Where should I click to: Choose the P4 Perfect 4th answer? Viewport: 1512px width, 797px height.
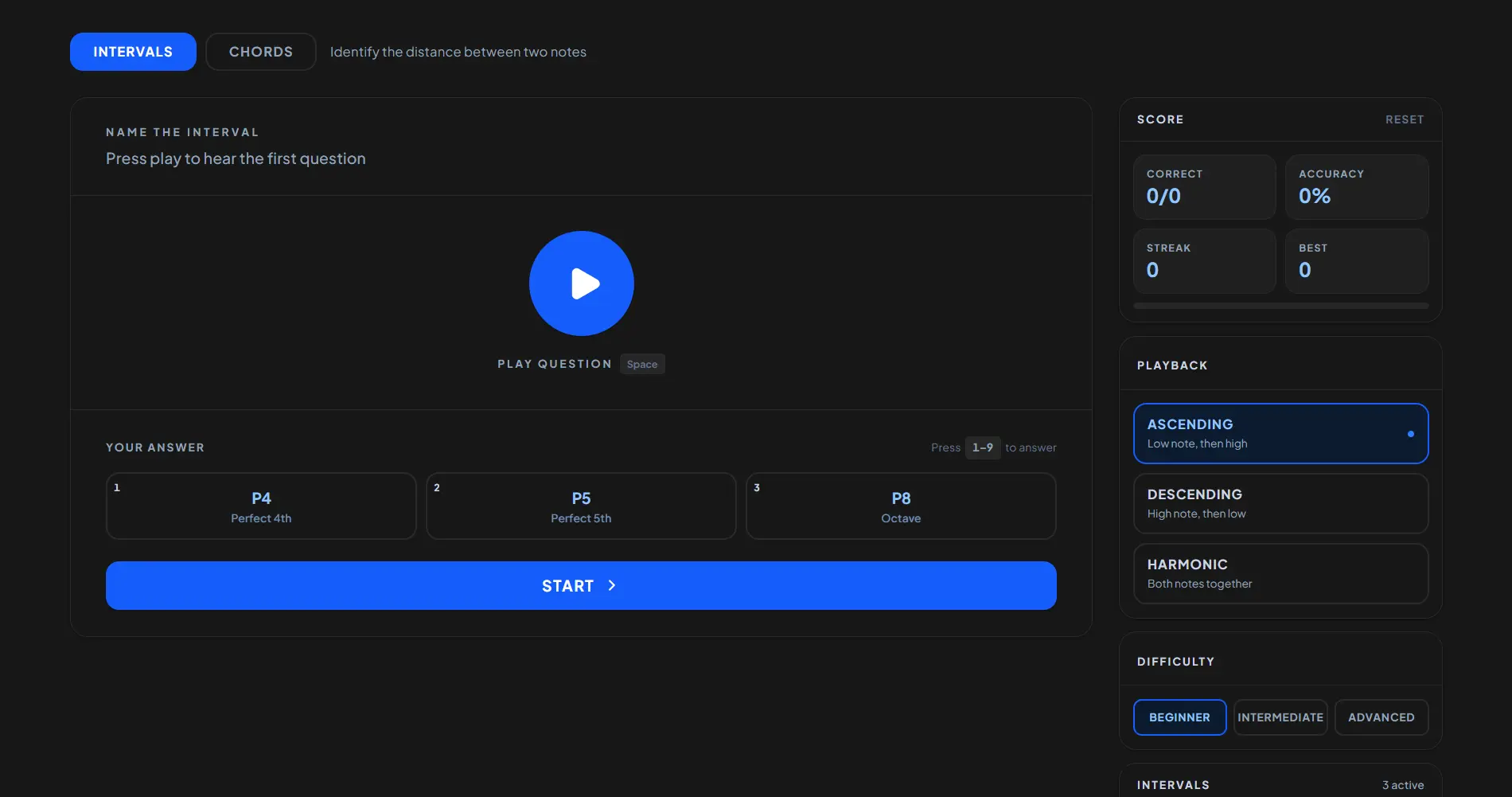tap(261, 506)
